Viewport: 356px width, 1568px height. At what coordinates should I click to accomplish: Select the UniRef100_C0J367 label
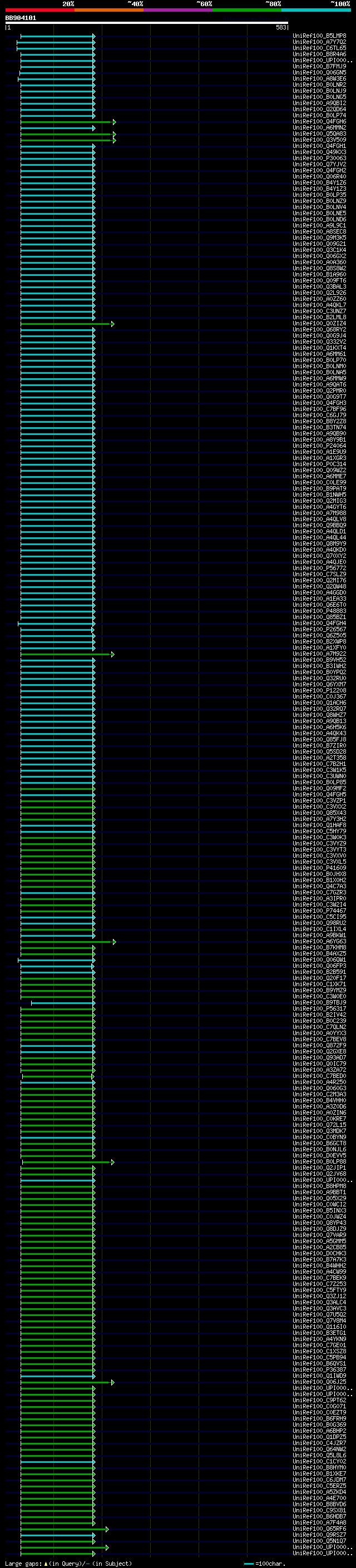(319, 697)
